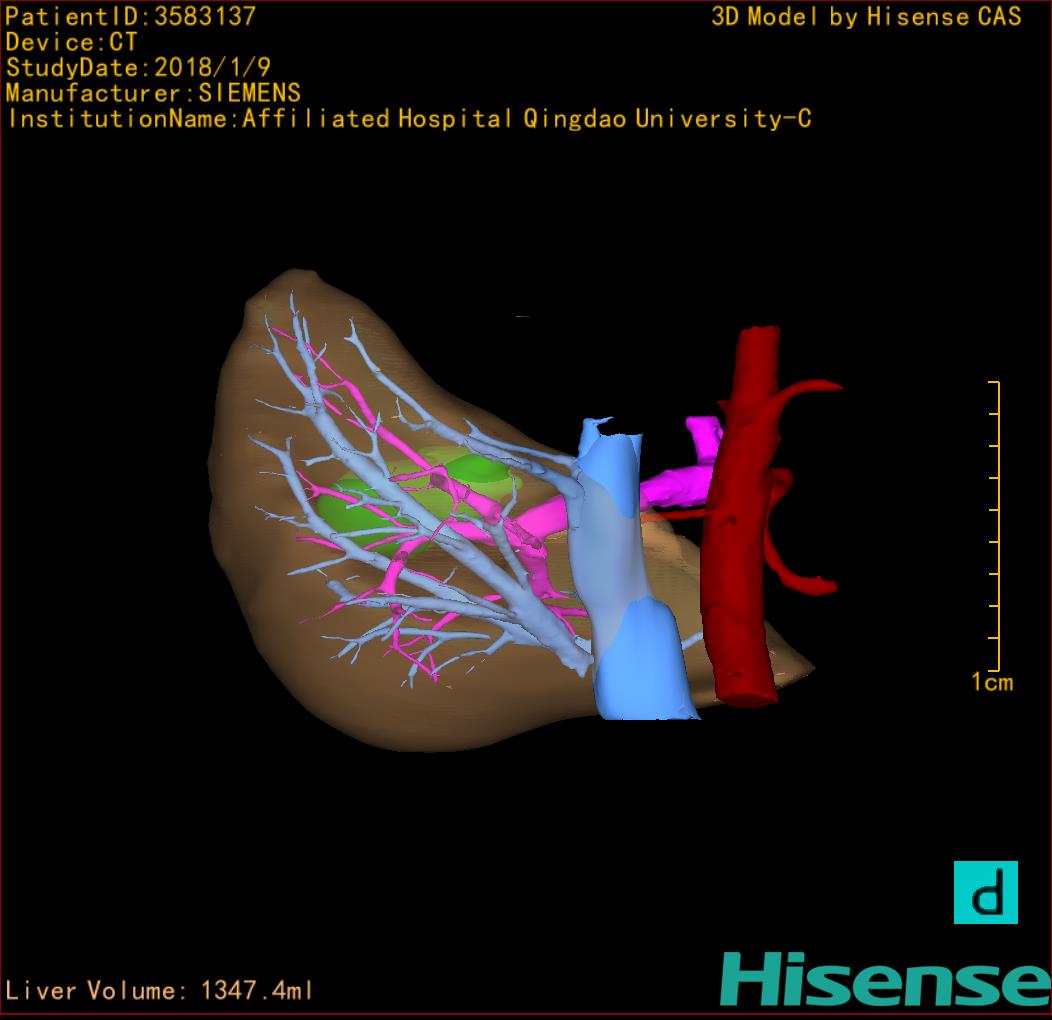Click the Liver Volume: 1347.4ml readout
The height and width of the screenshot is (1020, 1052).
click(159, 991)
